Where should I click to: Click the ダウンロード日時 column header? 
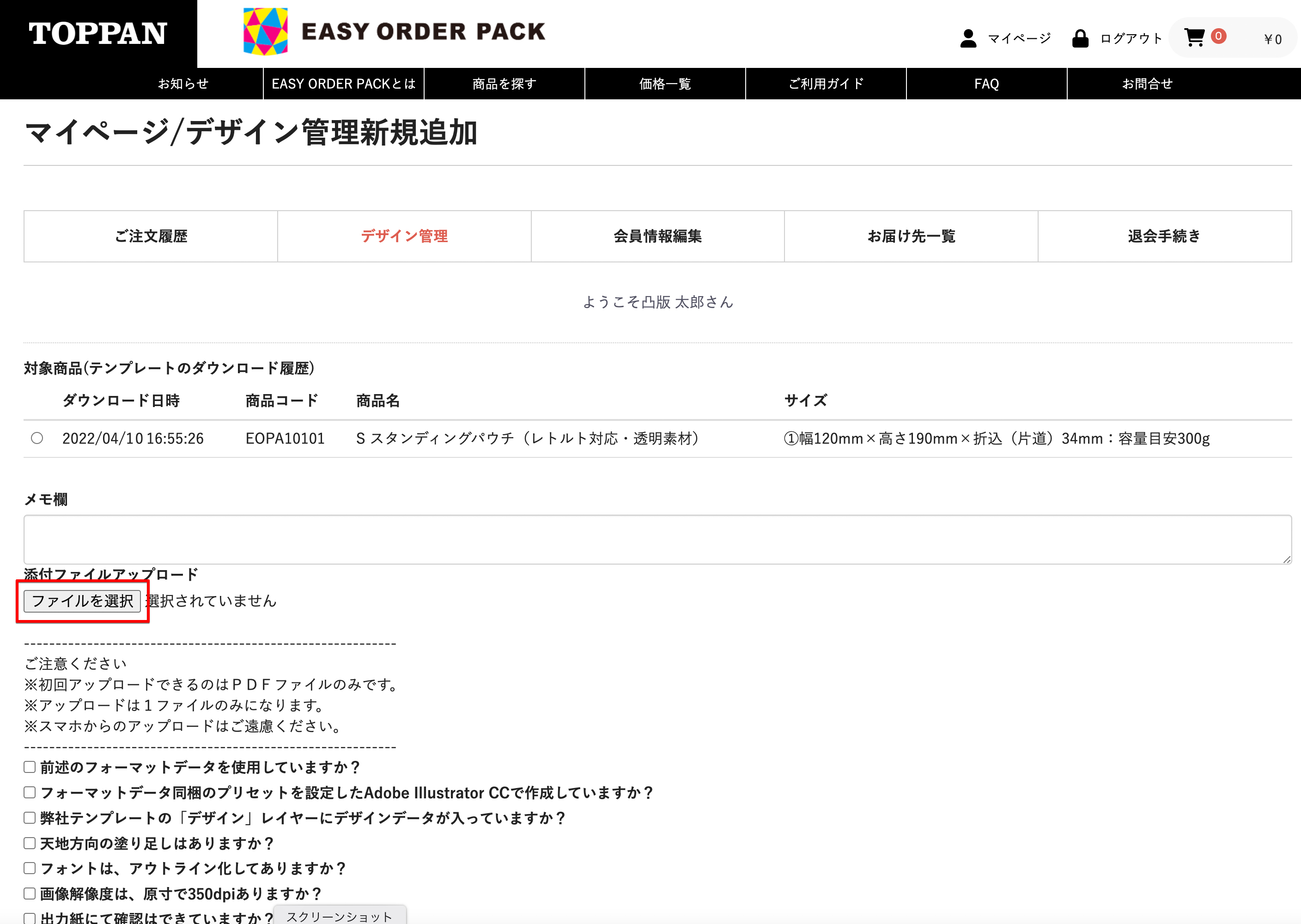click(121, 401)
